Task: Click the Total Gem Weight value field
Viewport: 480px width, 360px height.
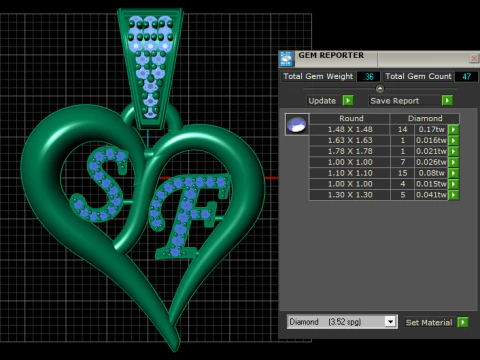Action: click(368, 76)
